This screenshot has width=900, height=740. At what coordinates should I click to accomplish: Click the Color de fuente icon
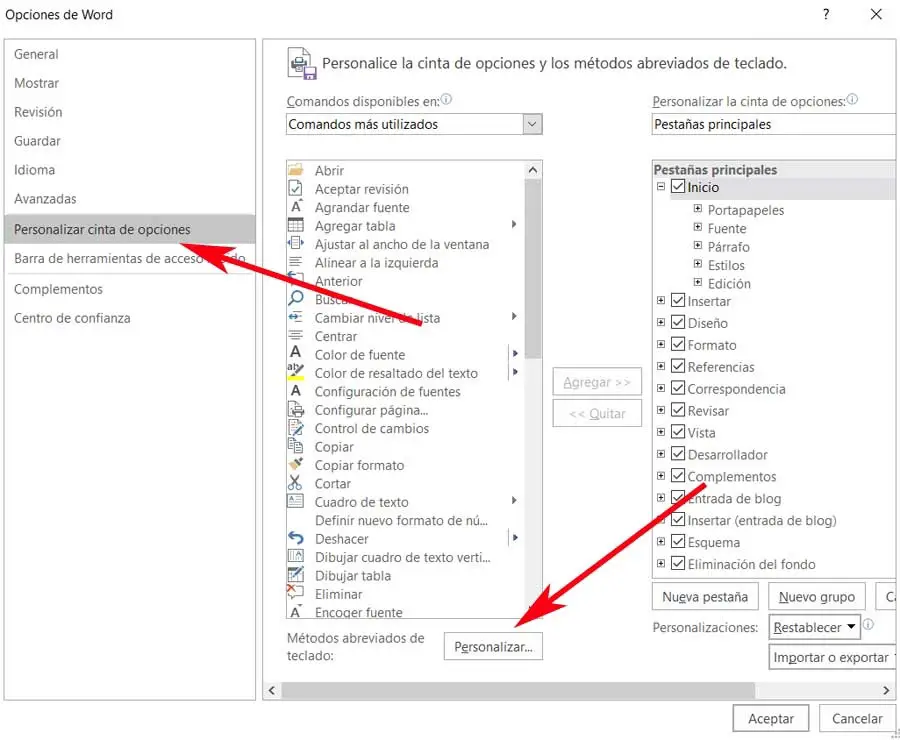[295, 352]
